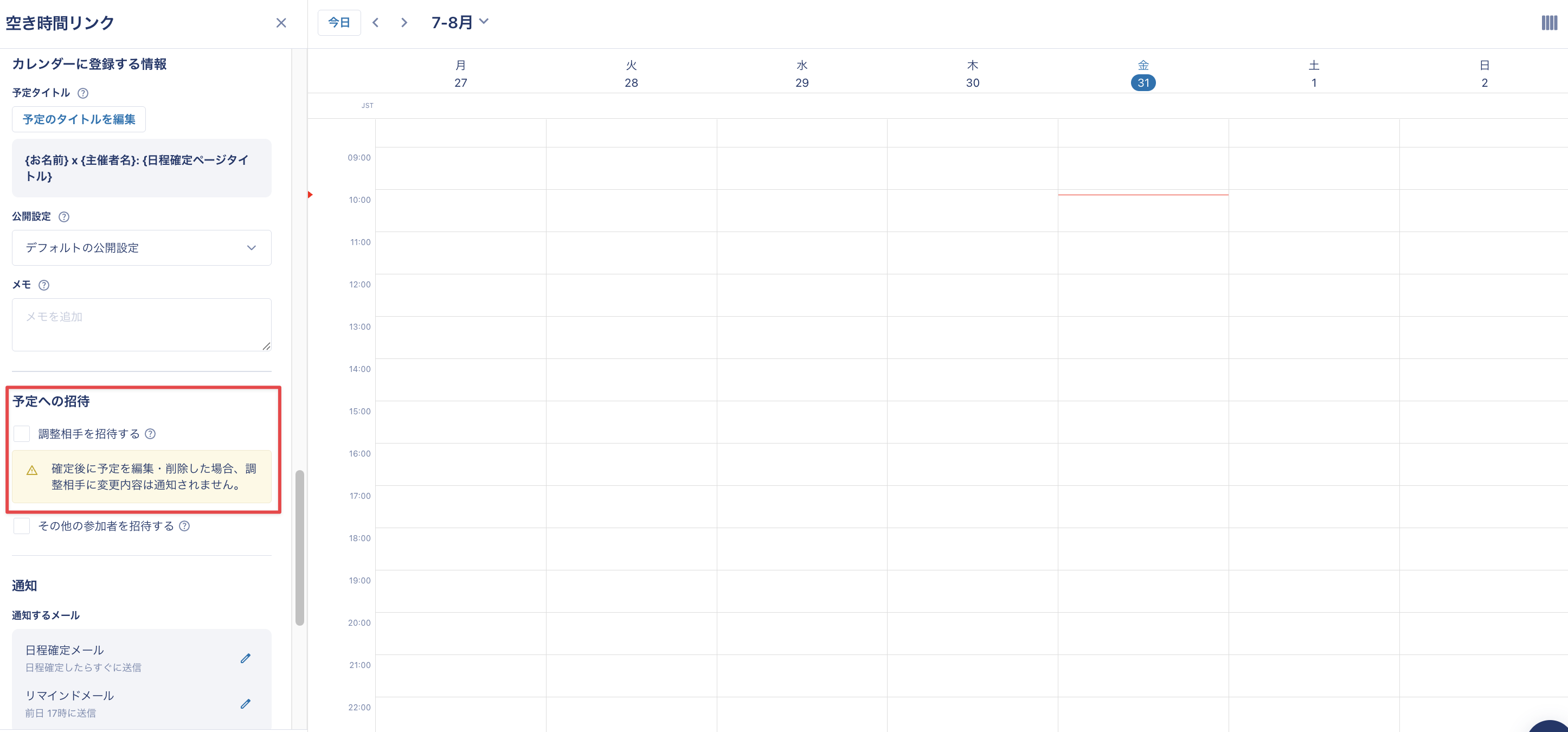The image size is (1568, 732).
Task: Click the メモを追加 text area
Action: click(142, 325)
